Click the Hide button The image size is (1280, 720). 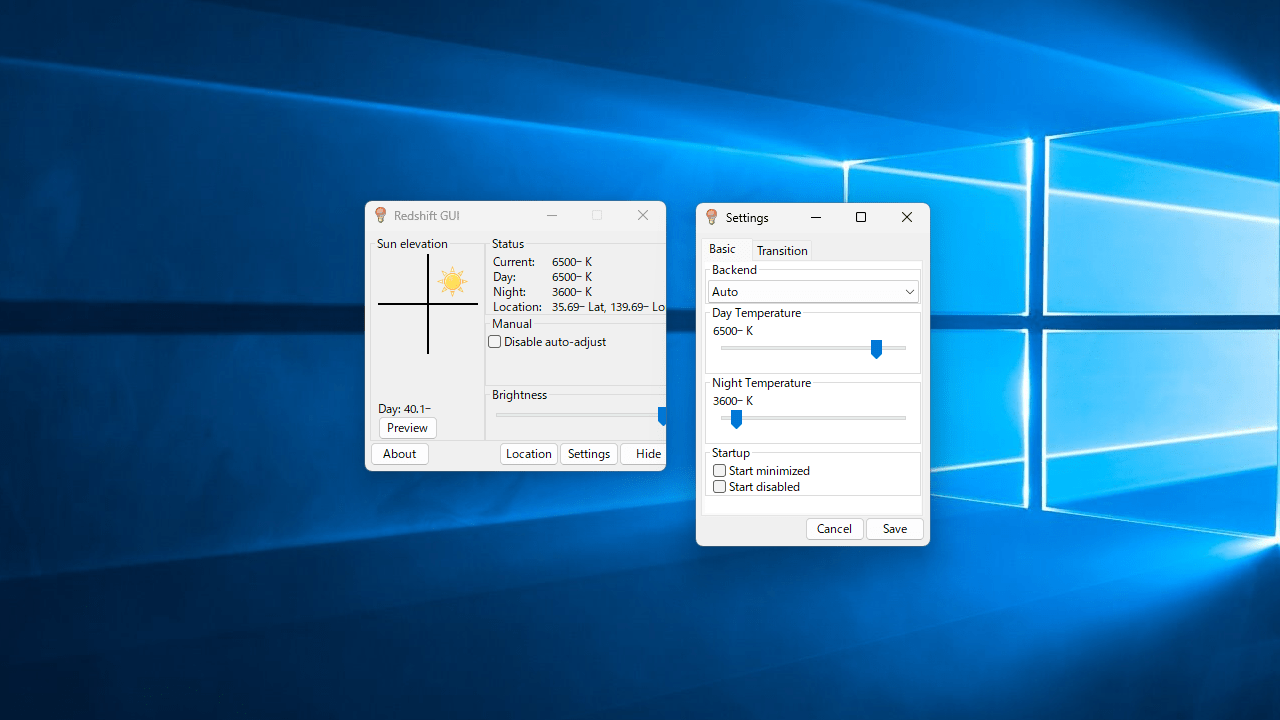(644, 454)
